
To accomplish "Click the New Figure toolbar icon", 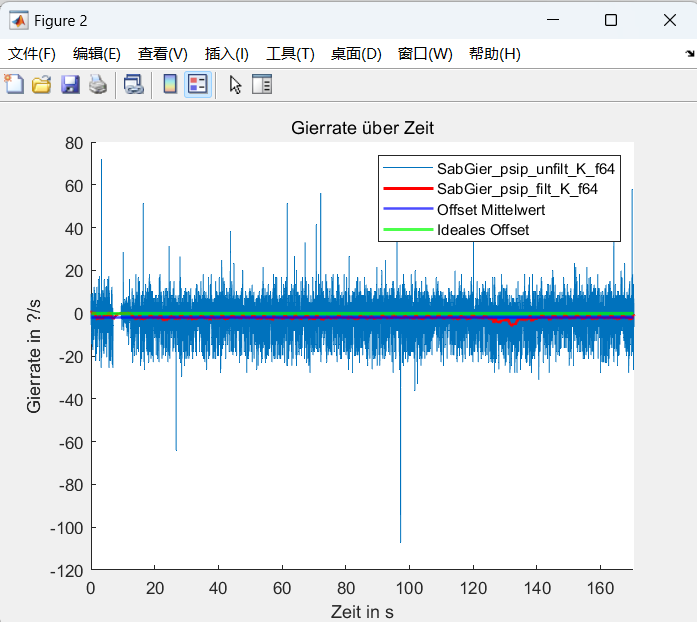I will pyautogui.click(x=14, y=85).
